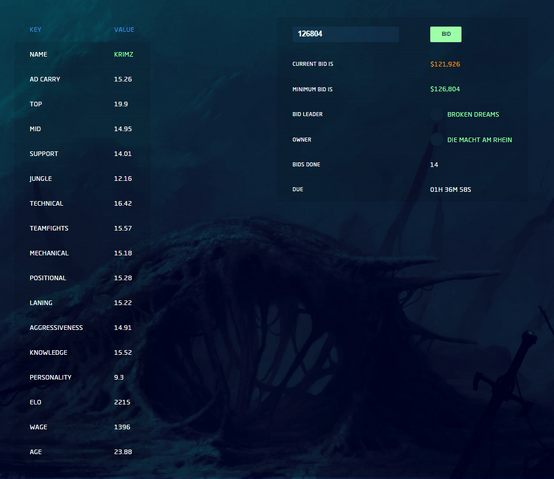The height and width of the screenshot is (479, 554).
Task: Sort by the VALUE column header
Action: 124,30
